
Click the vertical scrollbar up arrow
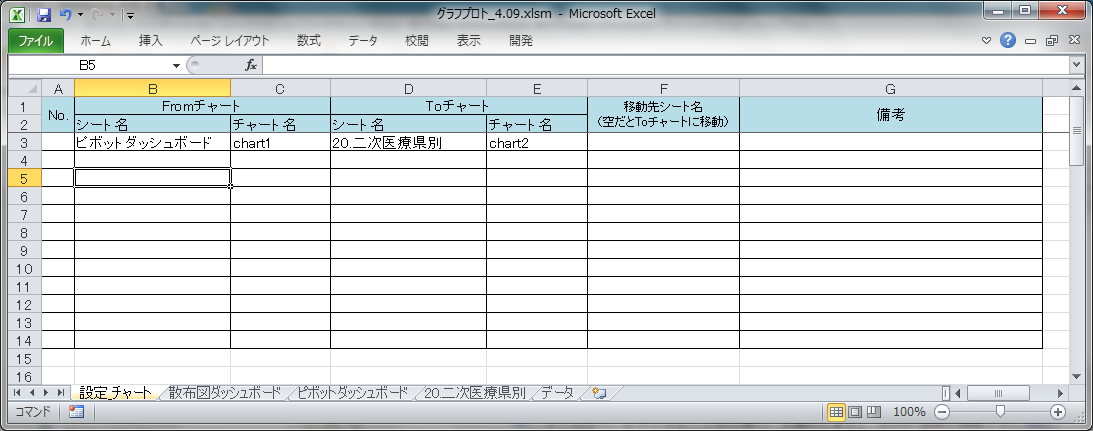(x=1078, y=87)
